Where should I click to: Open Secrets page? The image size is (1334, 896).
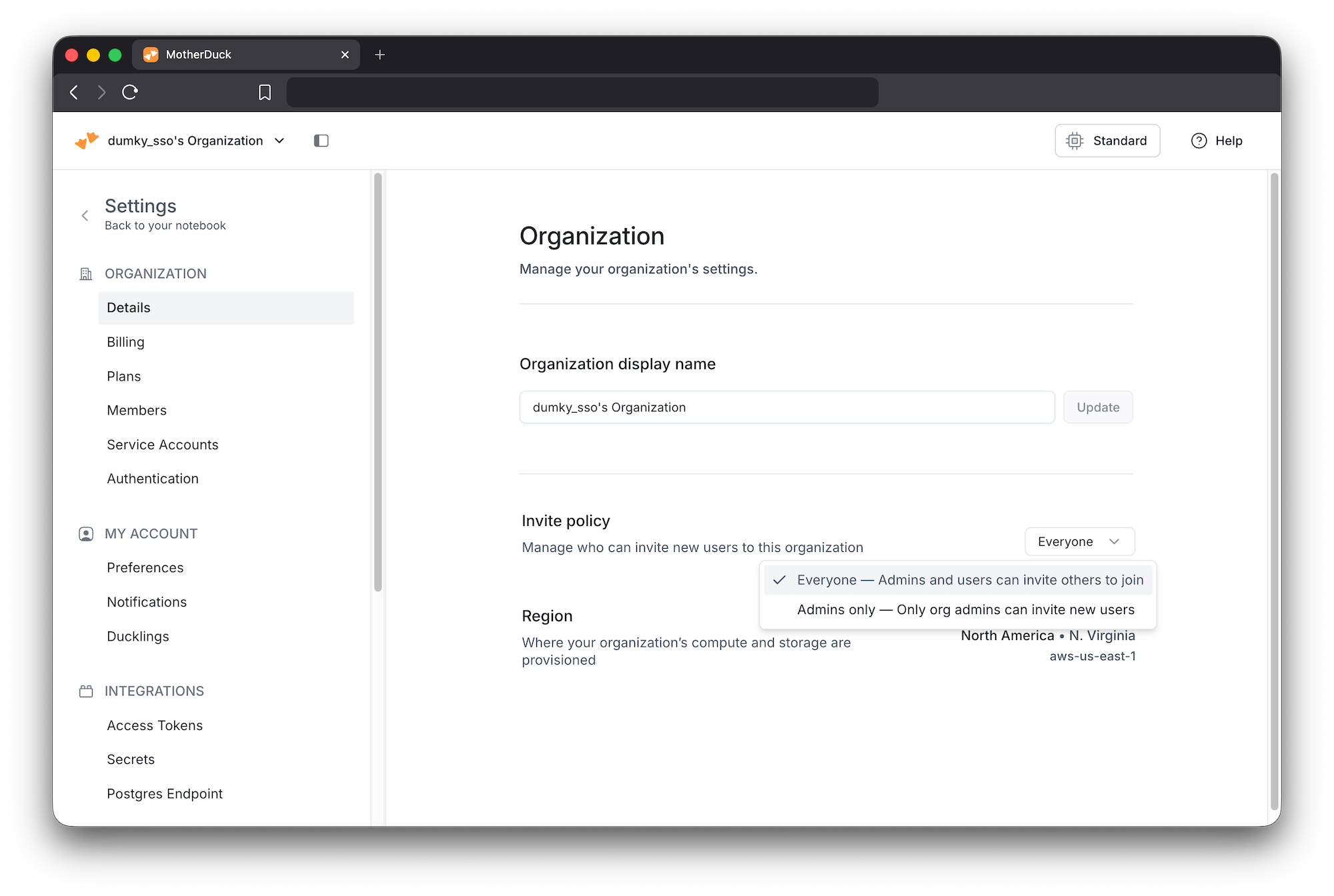pos(226,759)
